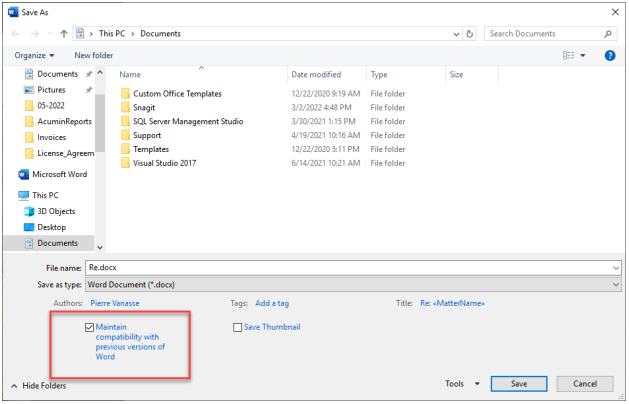Screen dimensions: 629x404
Task: Enable the Save Thumbnail checkbox
Action: pyautogui.click(x=237, y=327)
